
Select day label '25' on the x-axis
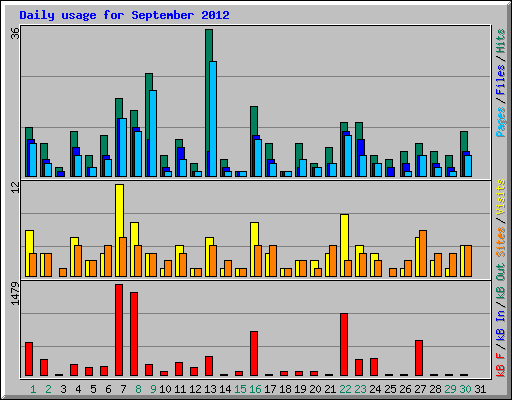(390, 389)
